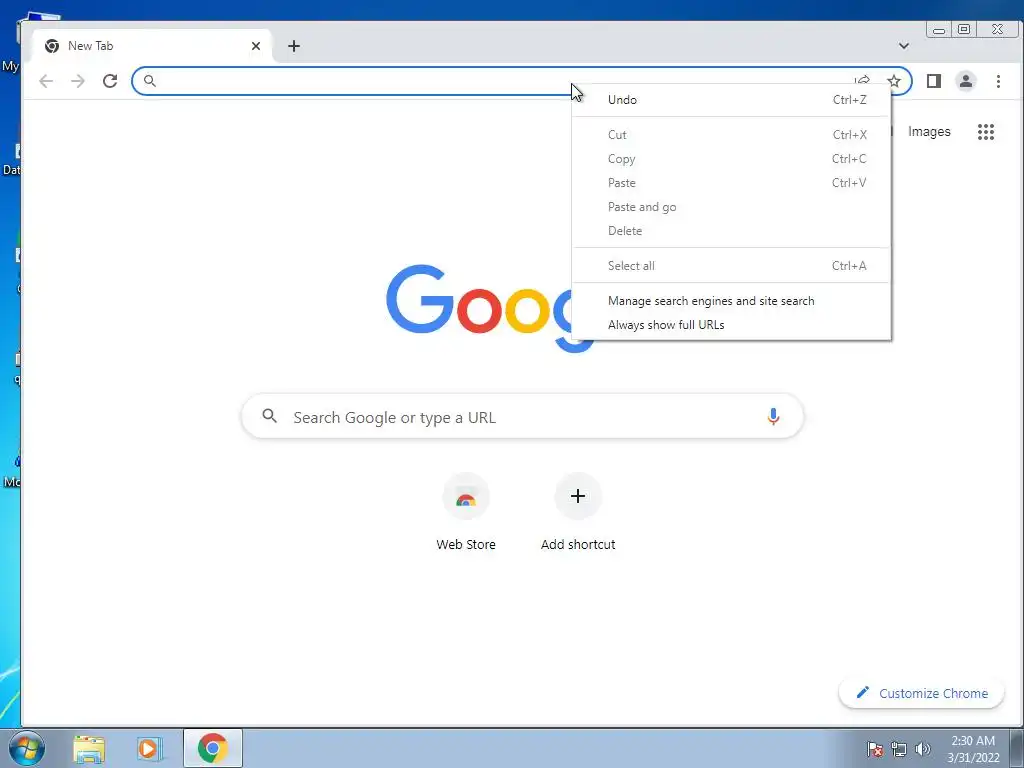This screenshot has width=1024, height=768.
Task: Reload the page with the refresh icon
Action: click(110, 81)
